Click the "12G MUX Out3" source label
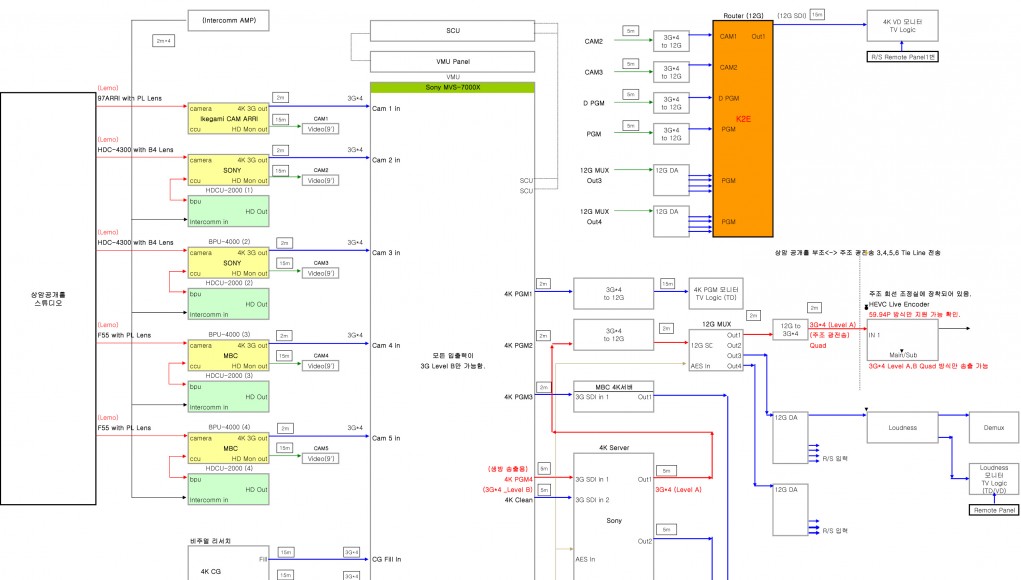 [x=594, y=175]
